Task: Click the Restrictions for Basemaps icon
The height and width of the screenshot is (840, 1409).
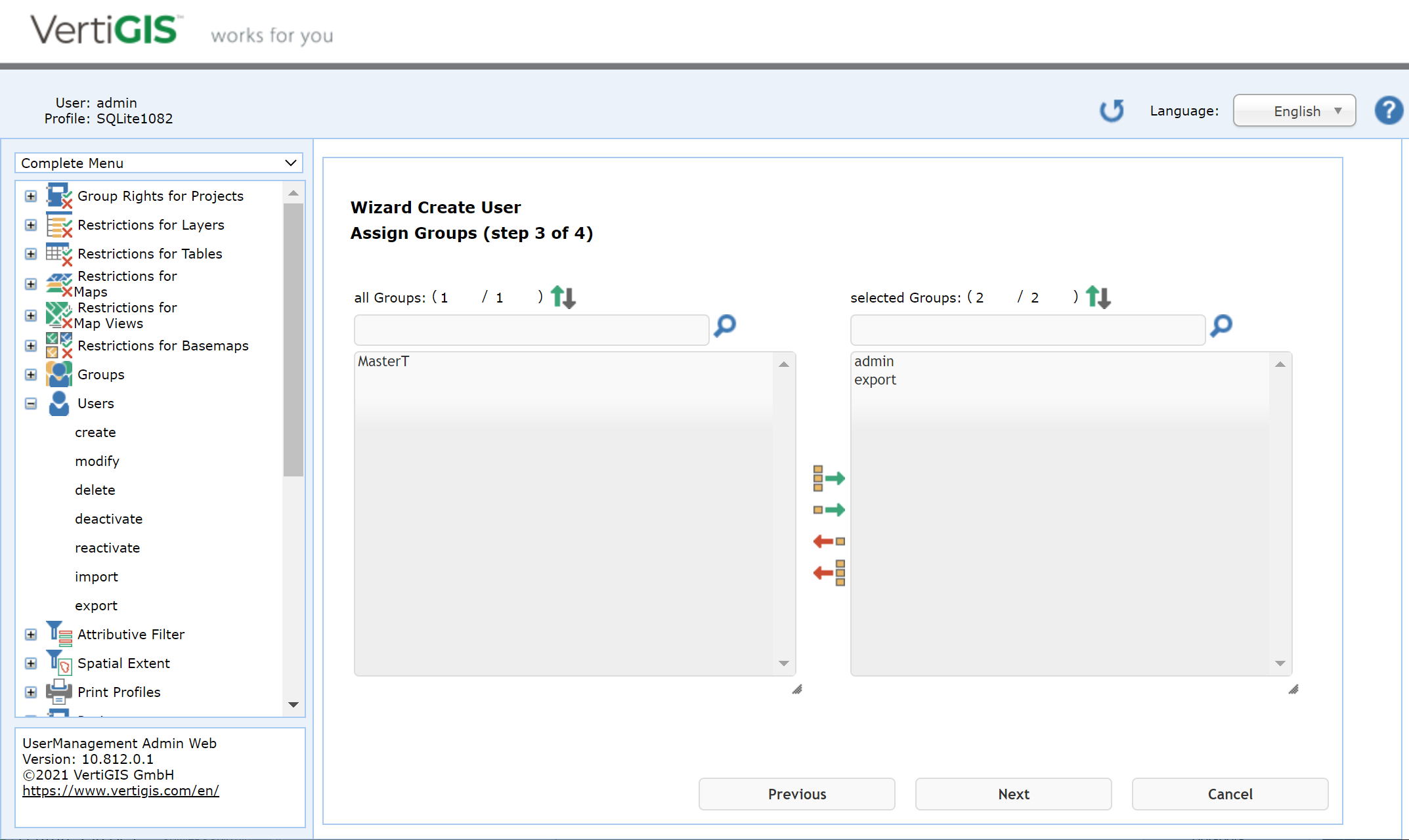Action: pyautogui.click(x=58, y=346)
